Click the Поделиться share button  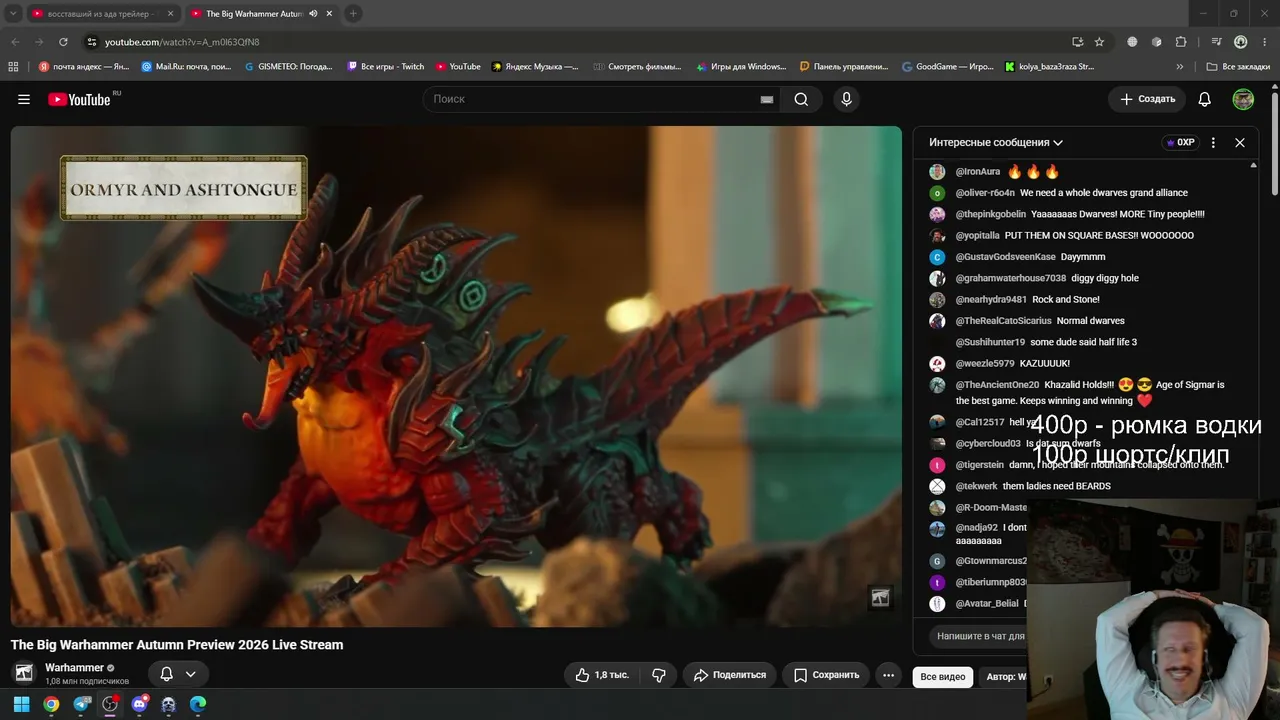pyautogui.click(x=730, y=675)
